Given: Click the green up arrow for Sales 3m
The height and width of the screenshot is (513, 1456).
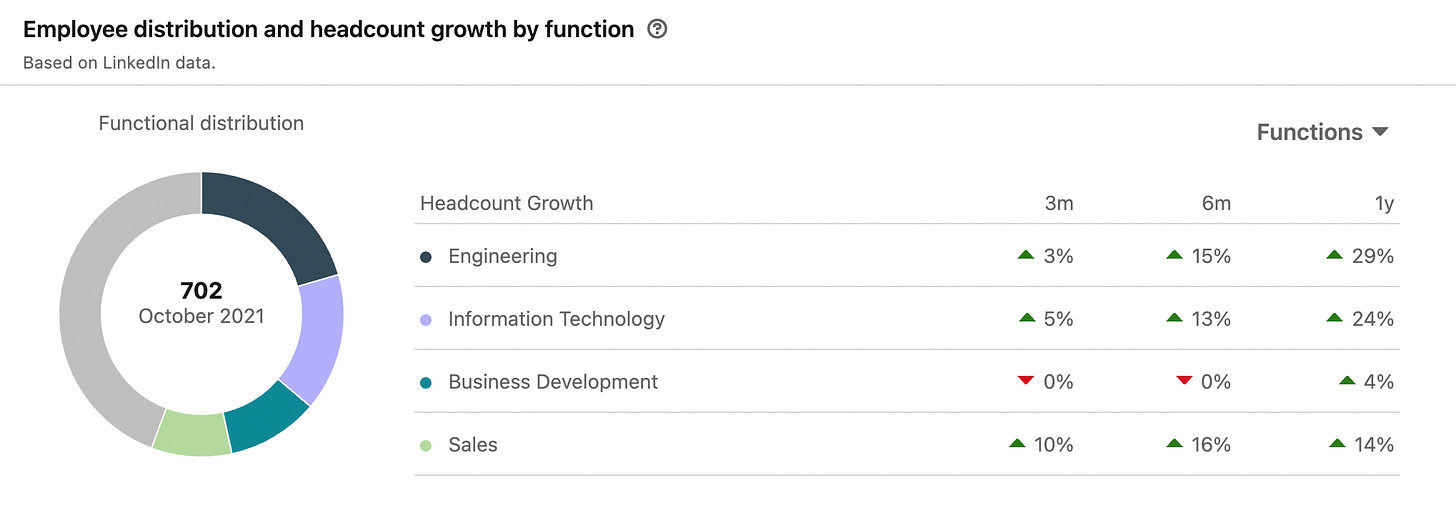Looking at the screenshot, I should click(x=1017, y=444).
